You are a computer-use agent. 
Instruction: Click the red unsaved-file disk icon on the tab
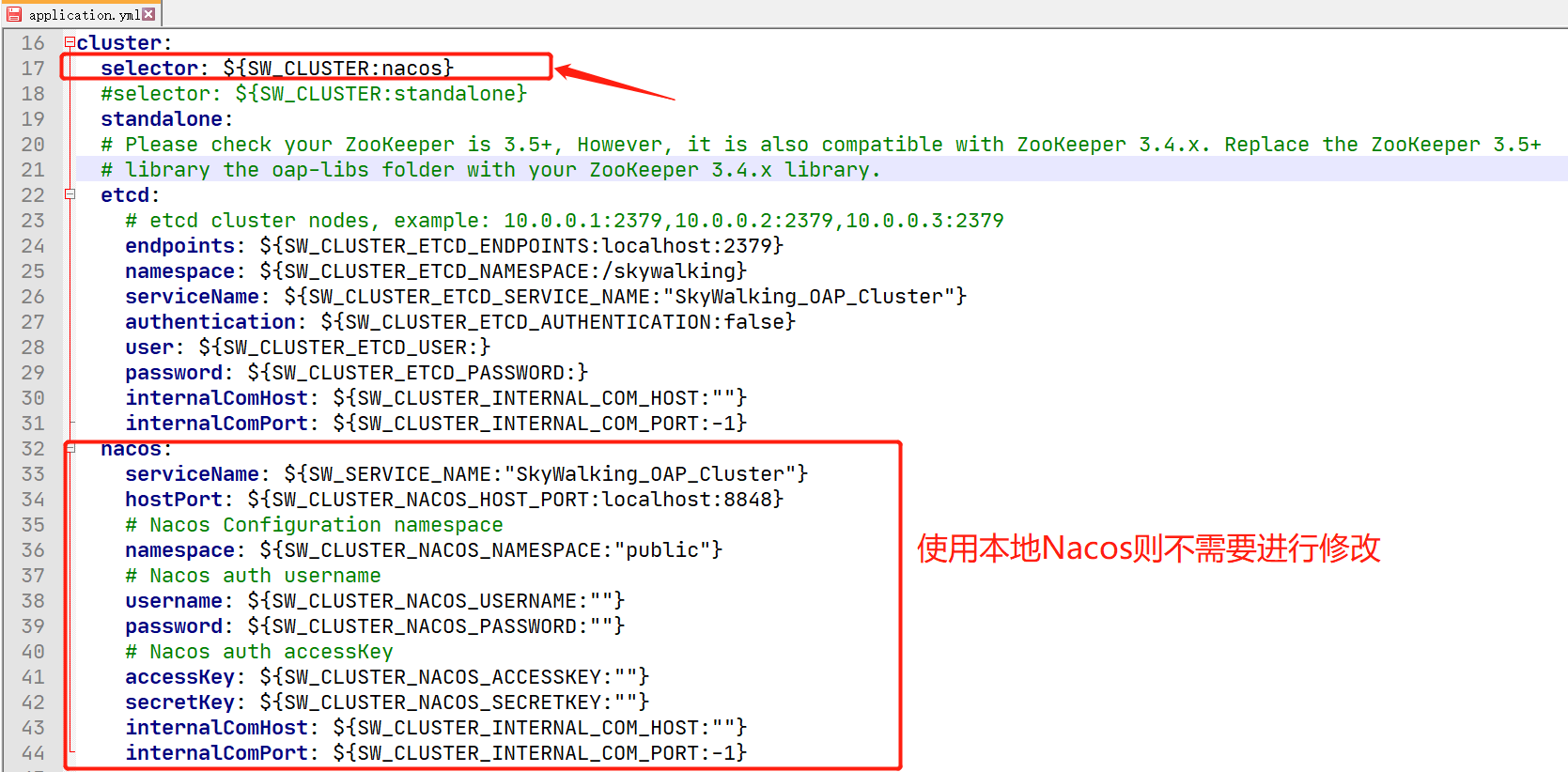click(14, 14)
